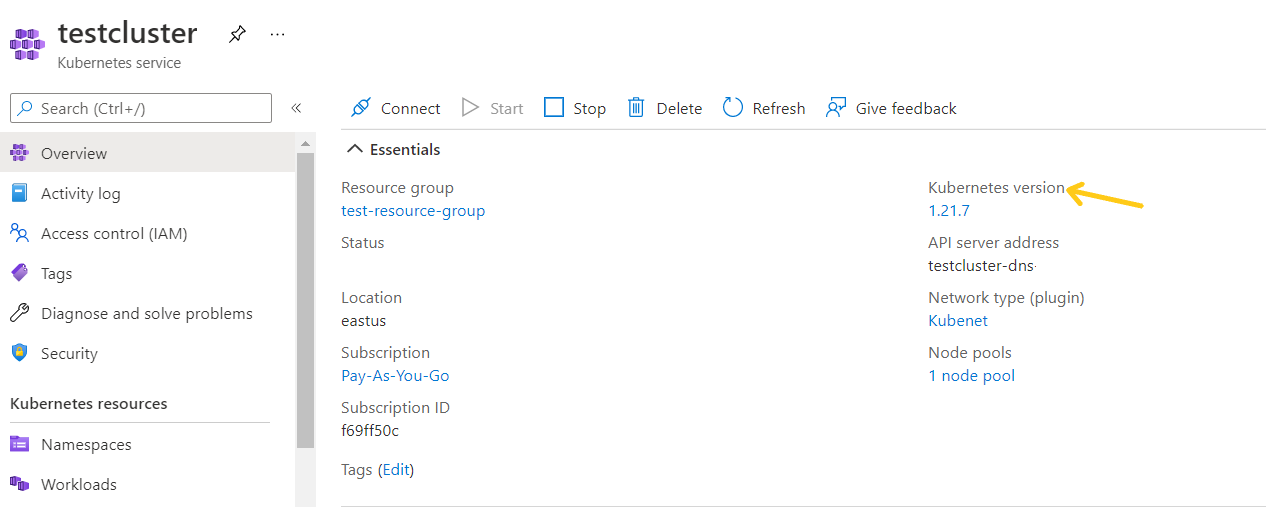Click the Delete trash can icon
The width and height of the screenshot is (1266, 507).
pyautogui.click(x=636, y=108)
